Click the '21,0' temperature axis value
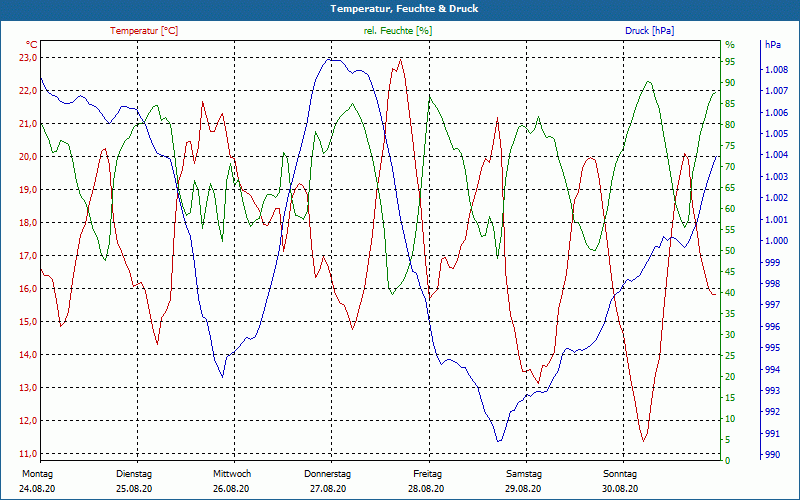The height and width of the screenshot is (500, 800). [29, 123]
